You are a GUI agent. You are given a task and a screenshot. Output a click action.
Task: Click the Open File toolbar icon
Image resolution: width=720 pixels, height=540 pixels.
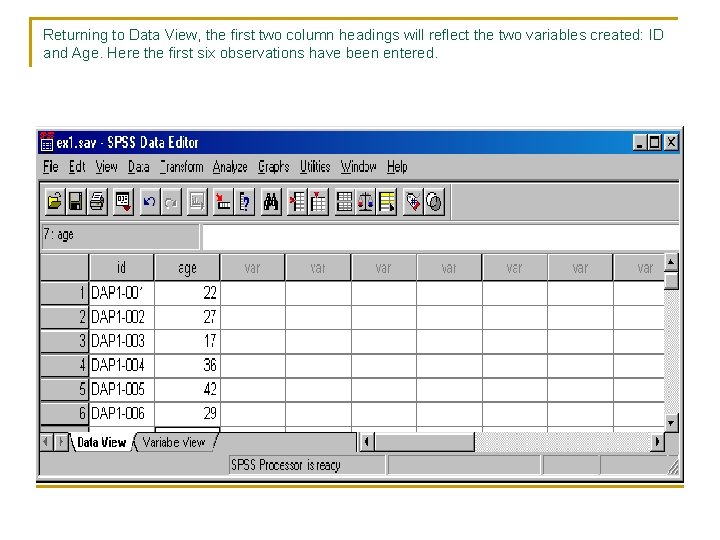click(x=54, y=202)
